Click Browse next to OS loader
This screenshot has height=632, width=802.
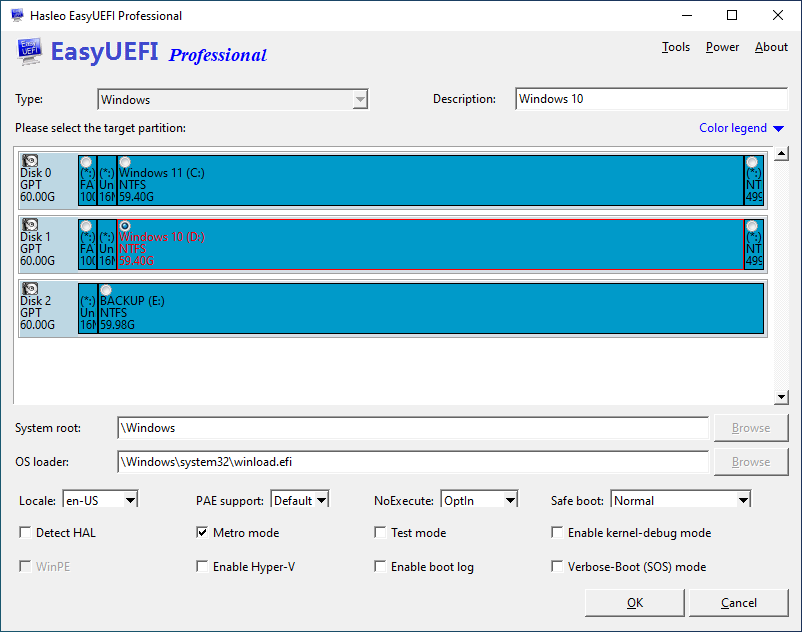point(751,462)
